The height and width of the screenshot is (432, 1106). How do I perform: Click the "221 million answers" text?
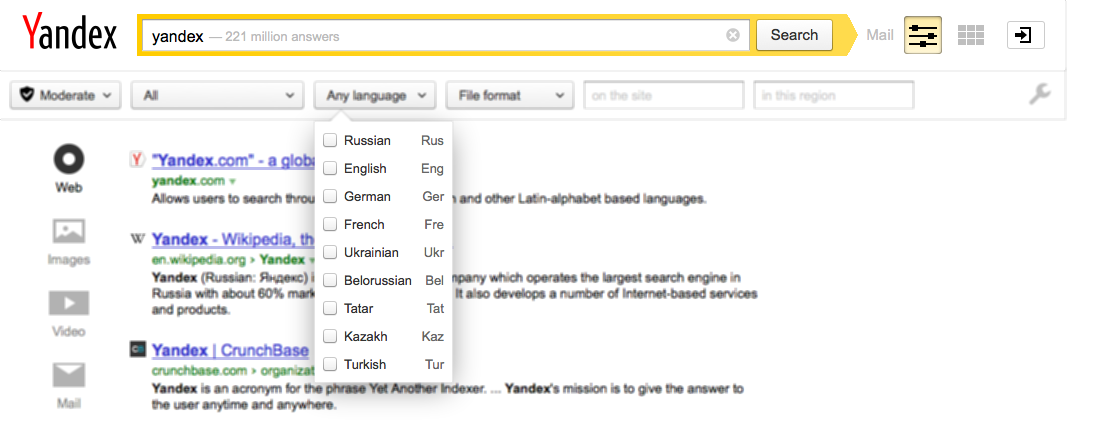pos(282,36)
